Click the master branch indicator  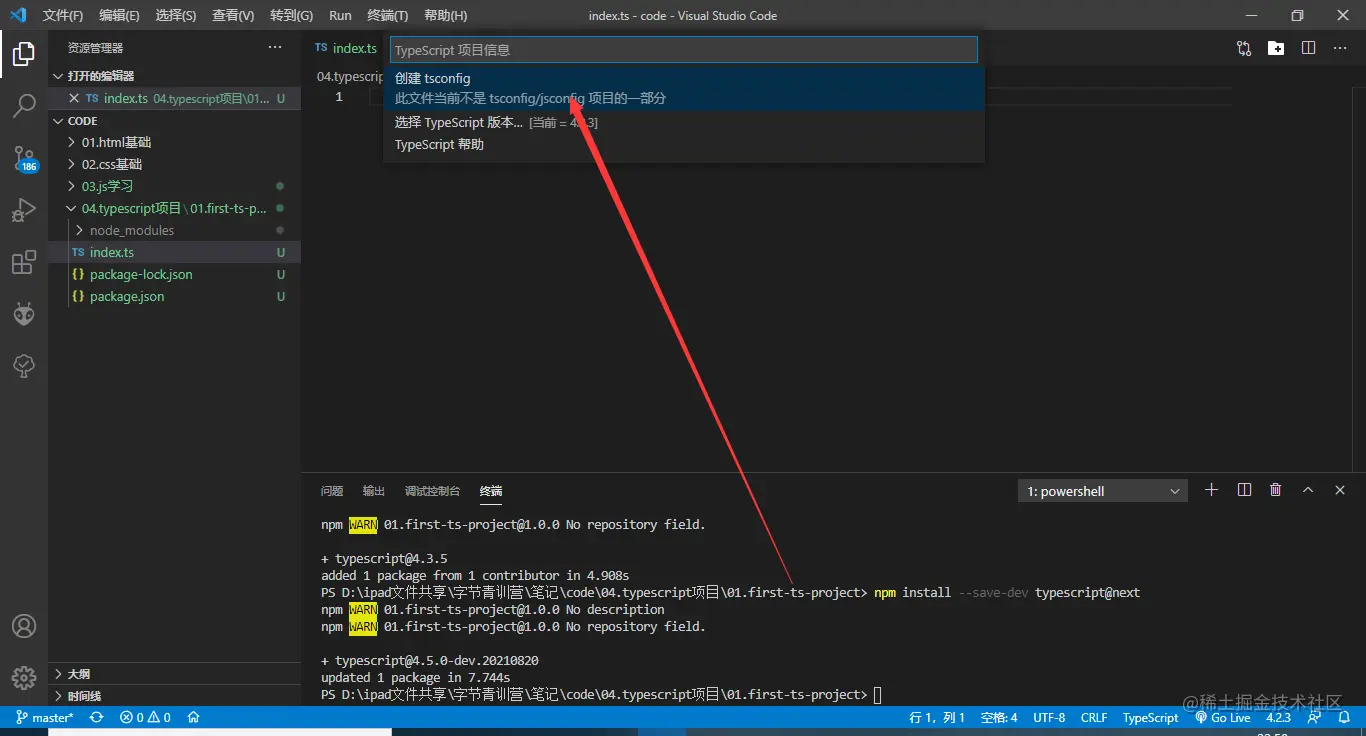[x=45, y=717]
